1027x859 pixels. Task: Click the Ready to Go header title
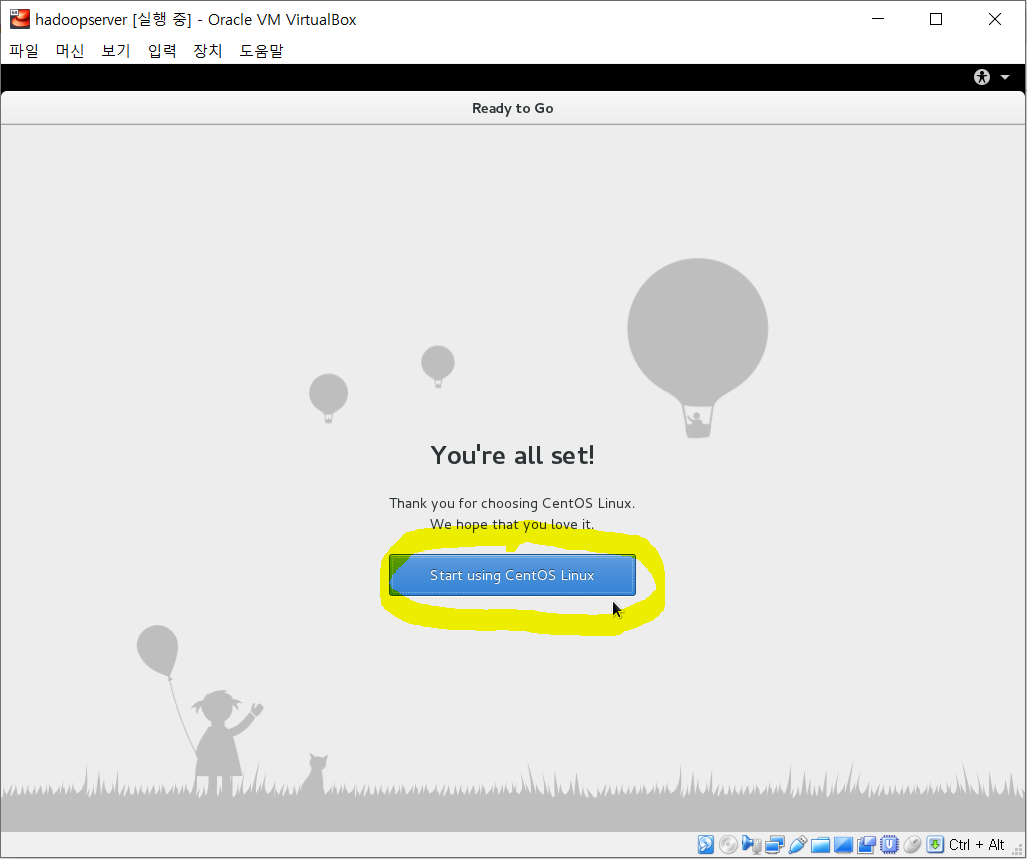pyautogui.click(x=512, y=108)
